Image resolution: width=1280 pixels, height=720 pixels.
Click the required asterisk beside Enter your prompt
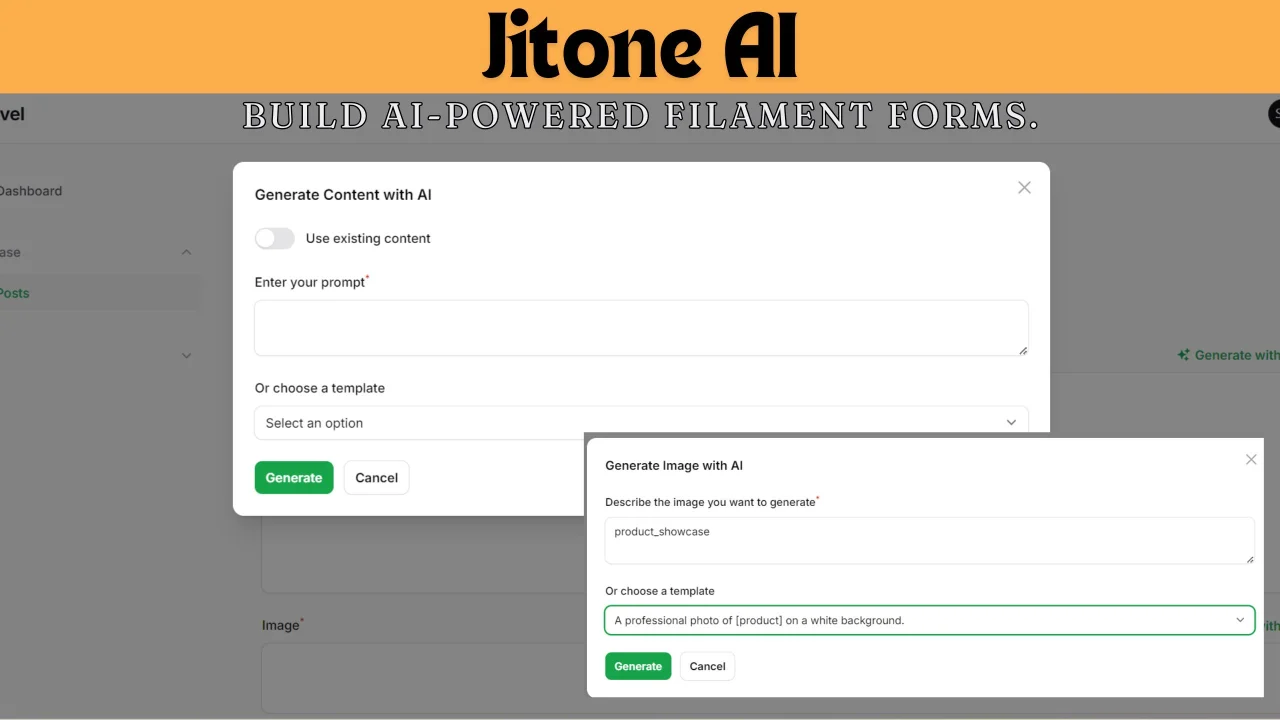(367, 276)
